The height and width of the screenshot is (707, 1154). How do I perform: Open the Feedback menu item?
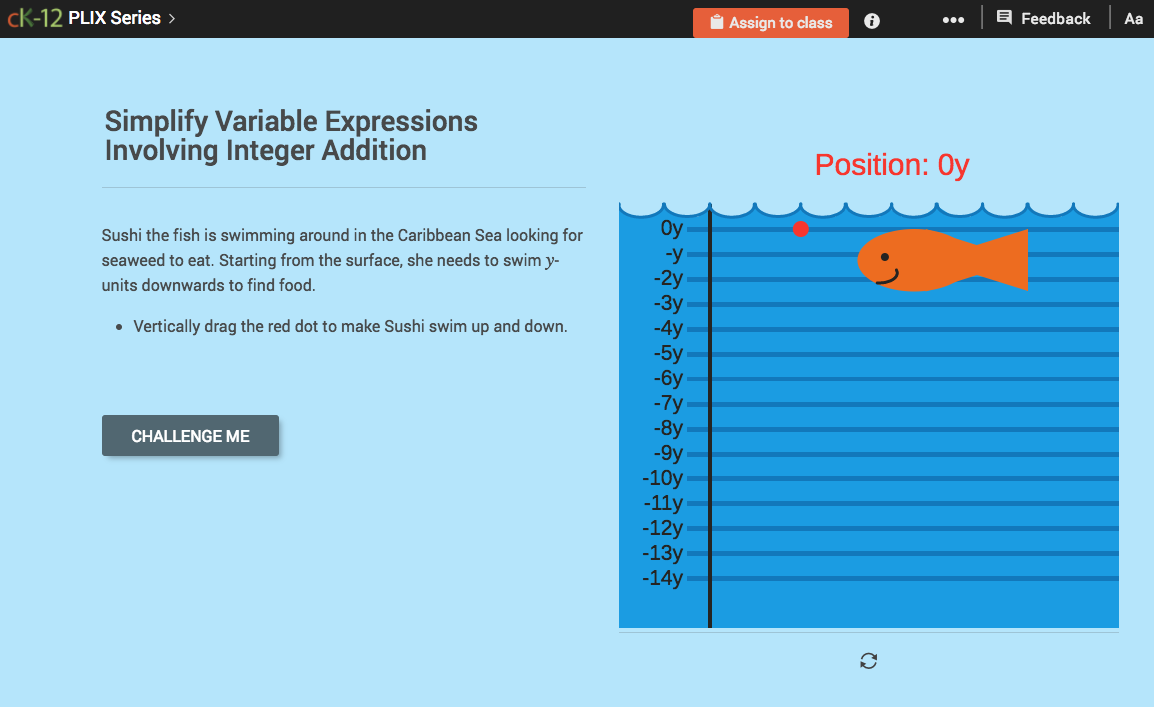point(1044,18)
